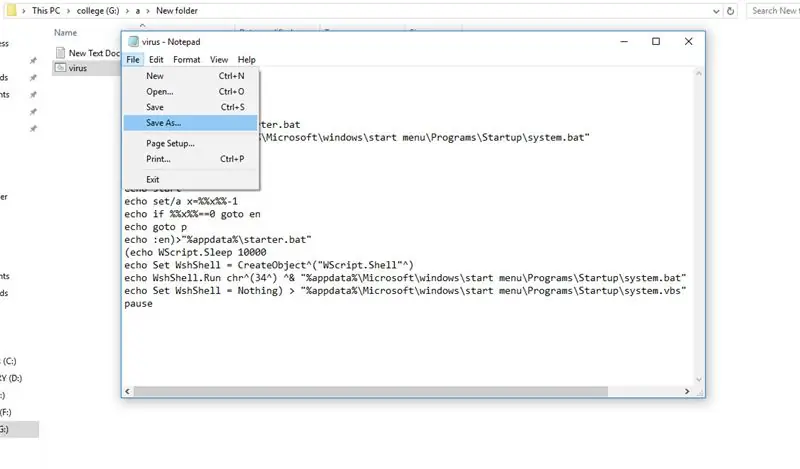Click the first Quick access pin icon
The height and width of the screenshot is (469, 800).
[33, 61]
